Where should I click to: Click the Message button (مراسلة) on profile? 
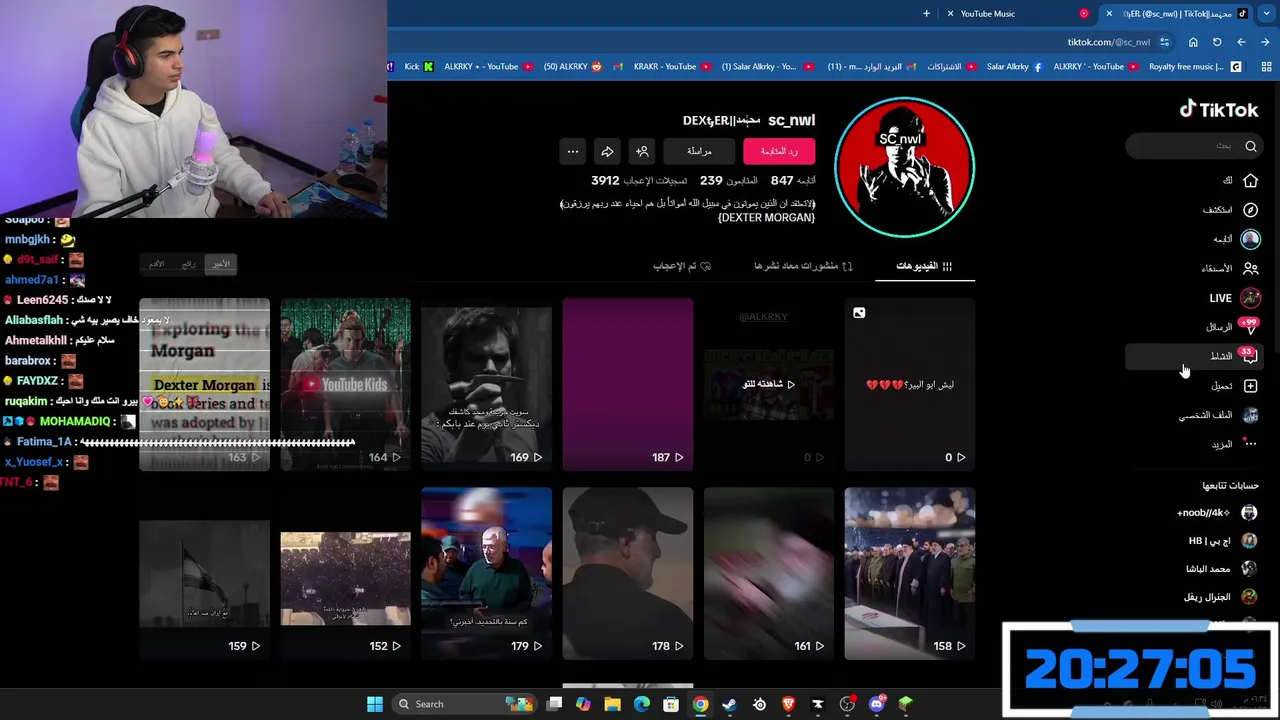tap(699, 151)
